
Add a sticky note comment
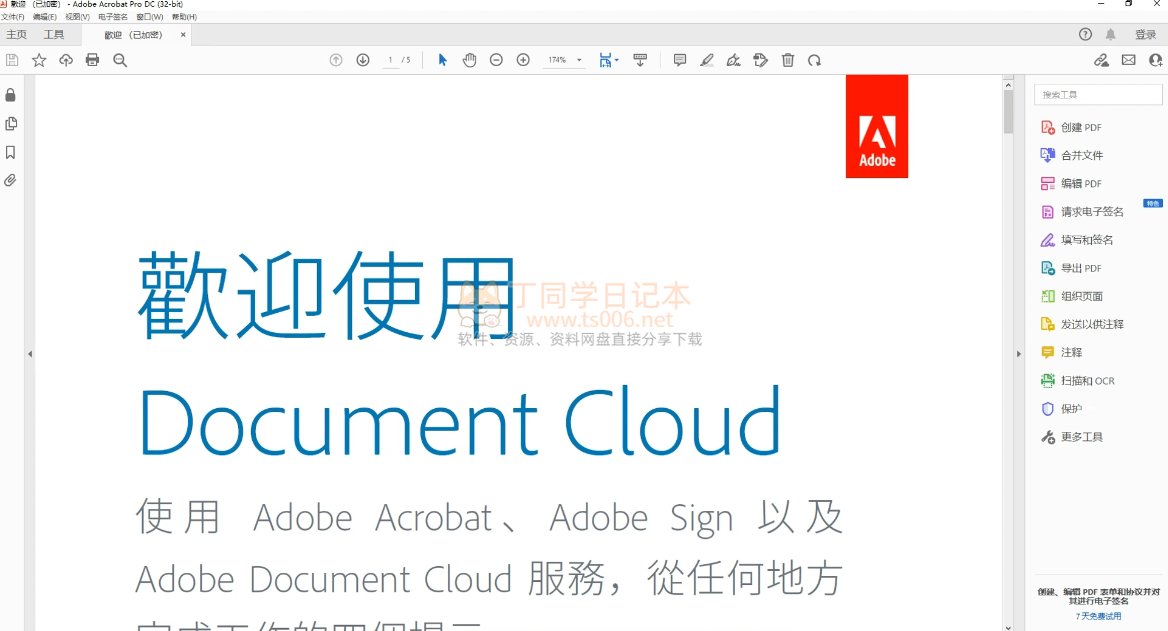(x=680, y=60)
